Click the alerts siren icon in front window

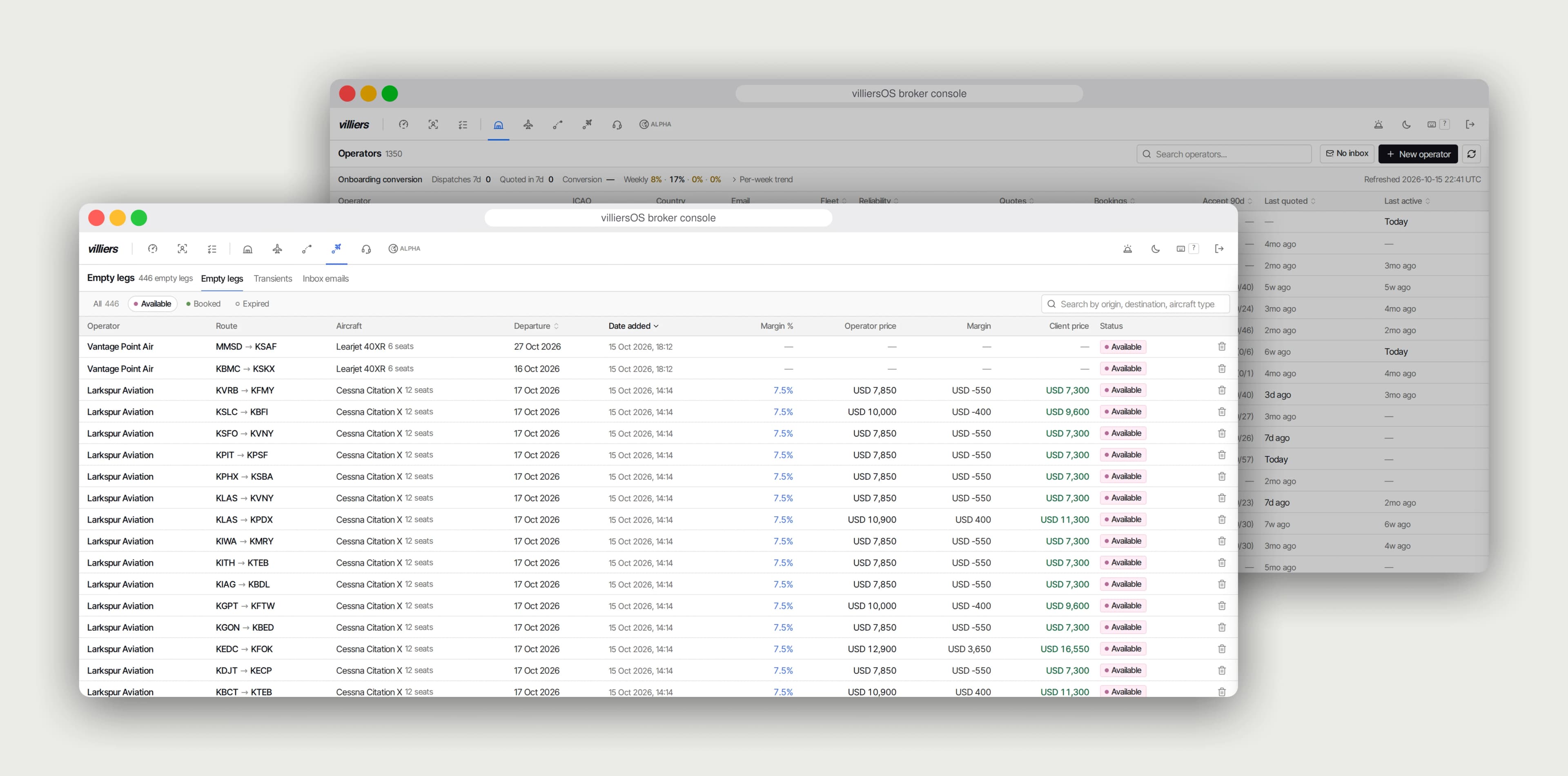(1127, 248)
